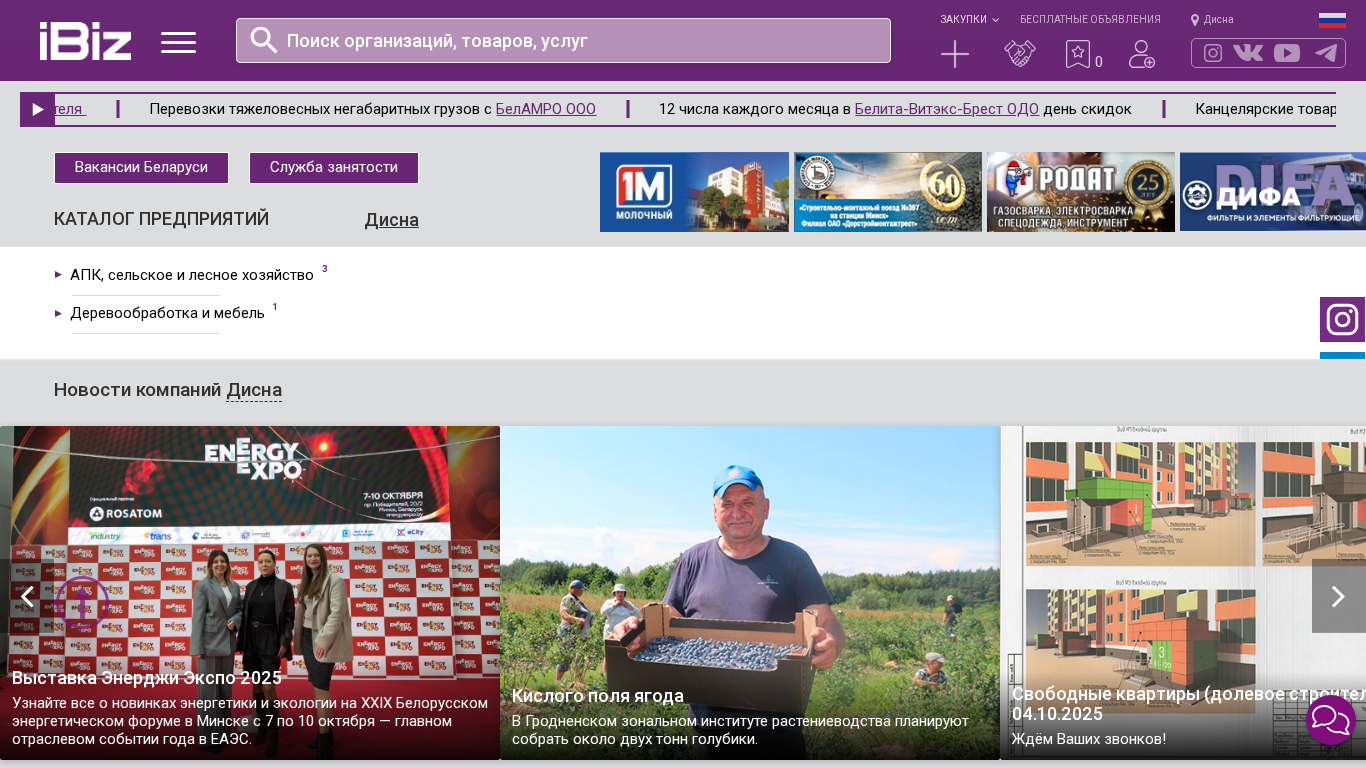Click the Служба занятости button

point(333,168)
